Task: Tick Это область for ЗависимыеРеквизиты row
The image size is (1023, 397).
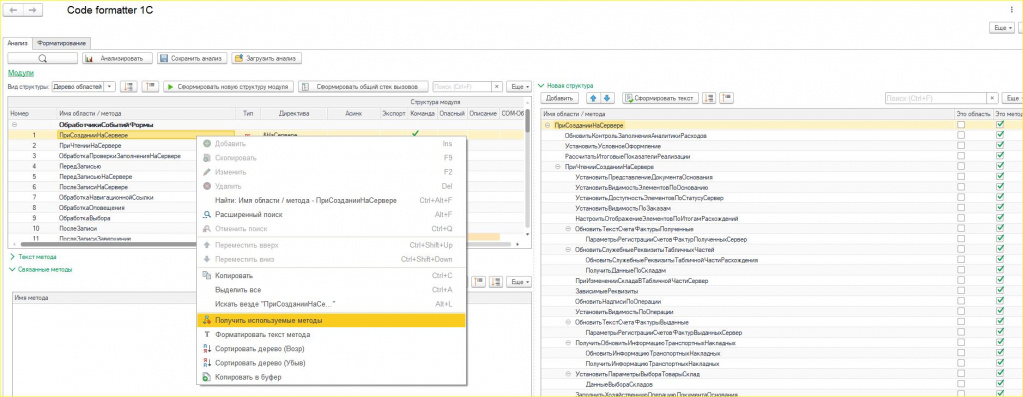Action: [x=961, y=291]
